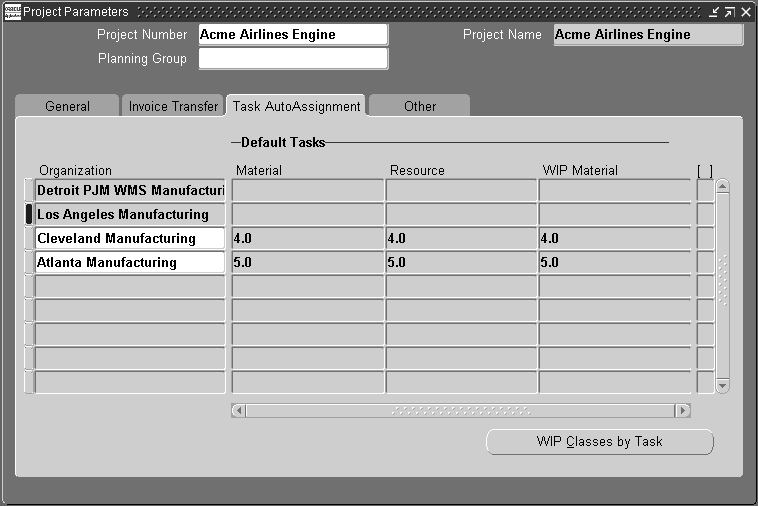Click the descriptive flexfield for Atlanta row

(x=705, y=262)
